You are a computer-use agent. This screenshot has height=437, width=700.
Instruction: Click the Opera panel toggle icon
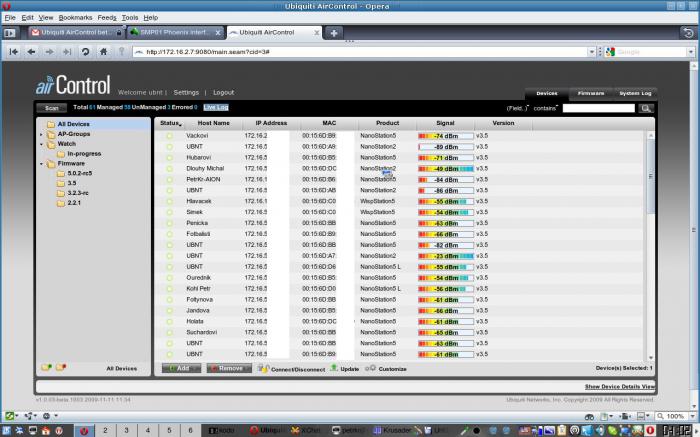[10, 33]
